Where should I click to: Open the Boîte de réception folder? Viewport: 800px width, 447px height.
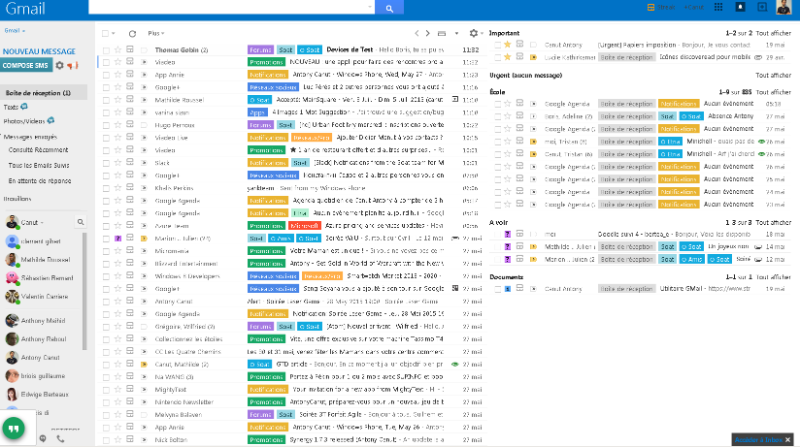(38, 93)
